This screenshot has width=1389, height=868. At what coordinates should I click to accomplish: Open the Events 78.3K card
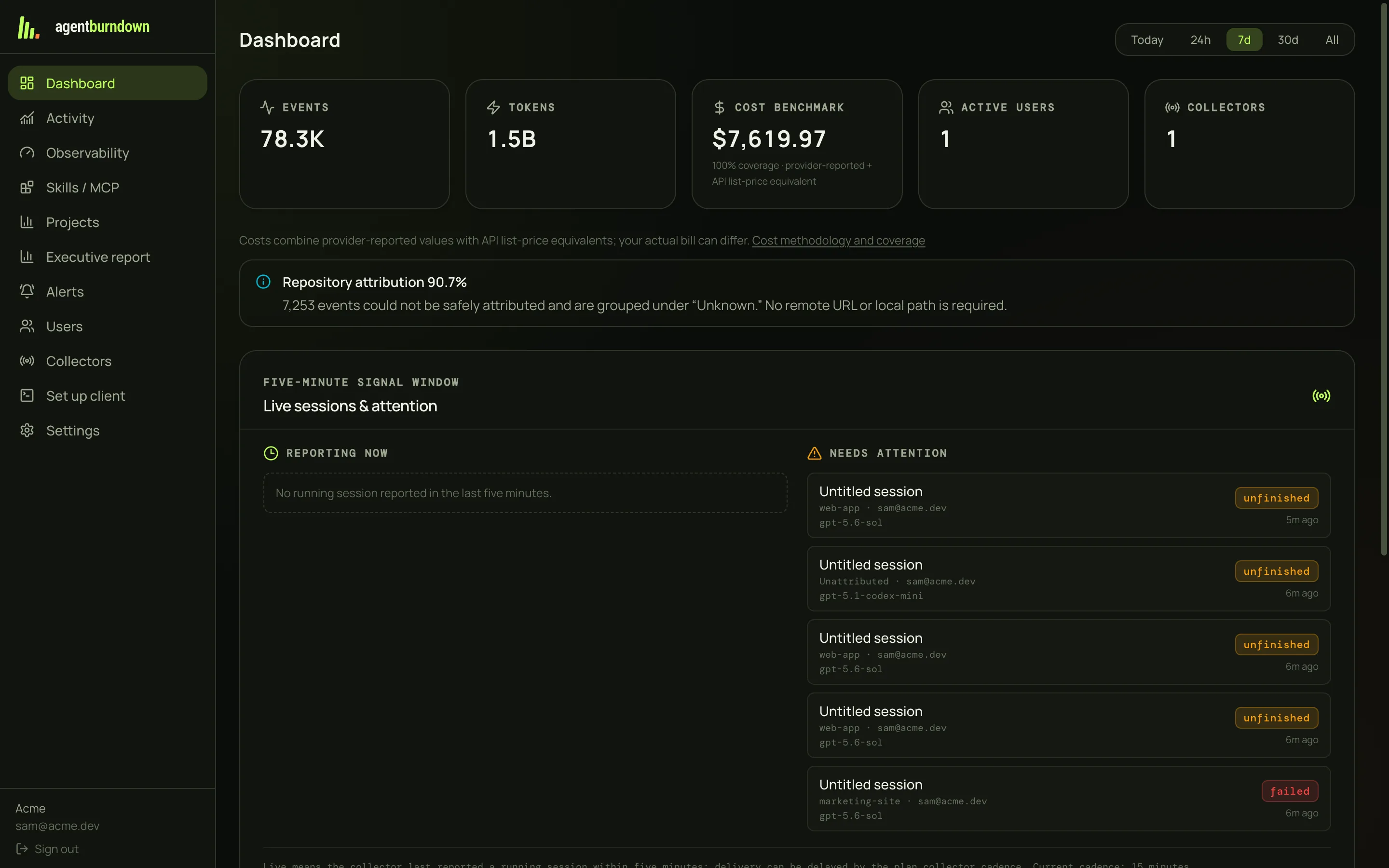tap(344, 144)
